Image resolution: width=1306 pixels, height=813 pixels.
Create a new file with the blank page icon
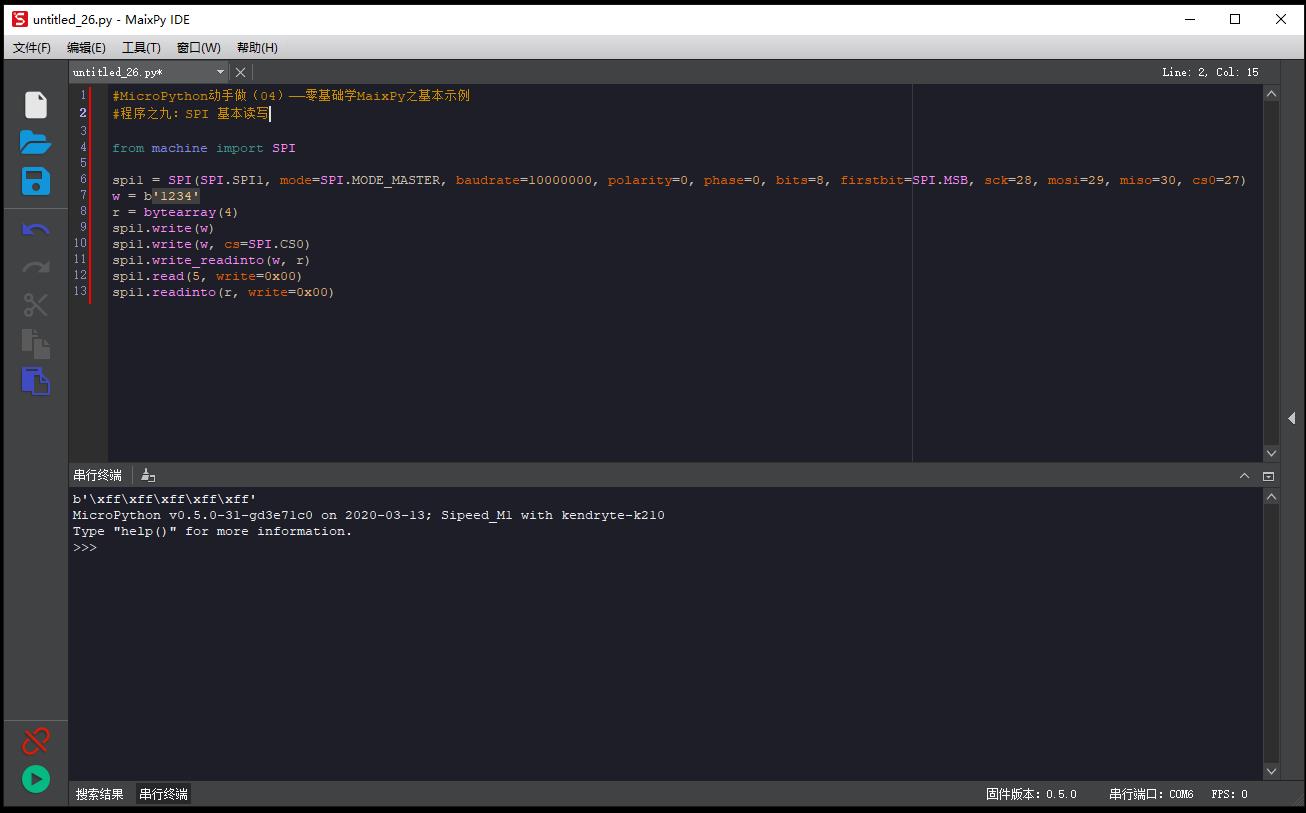tap(36, 105)
